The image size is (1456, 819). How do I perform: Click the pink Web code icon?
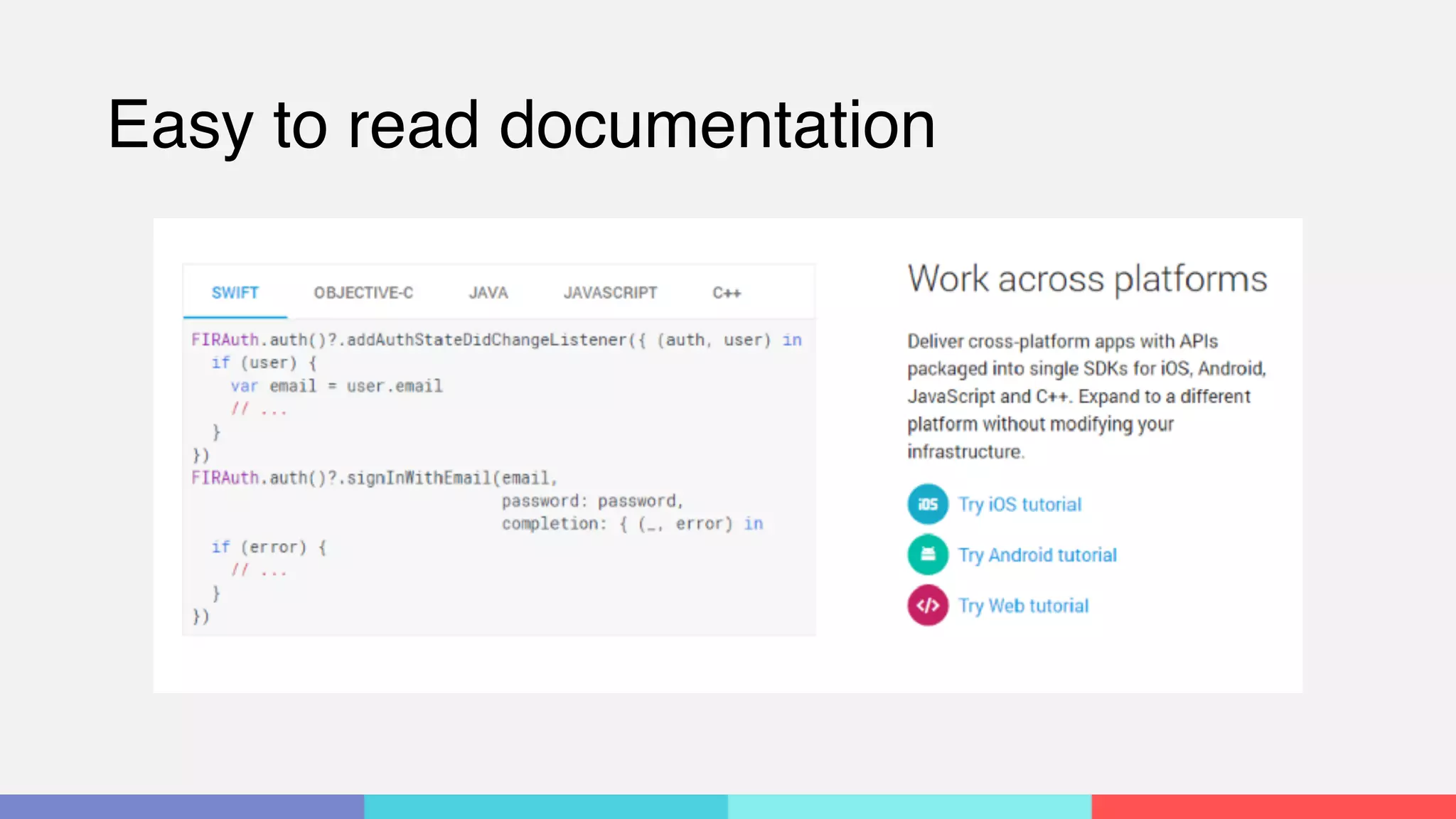pyautogui.click(x=928, y=605)
